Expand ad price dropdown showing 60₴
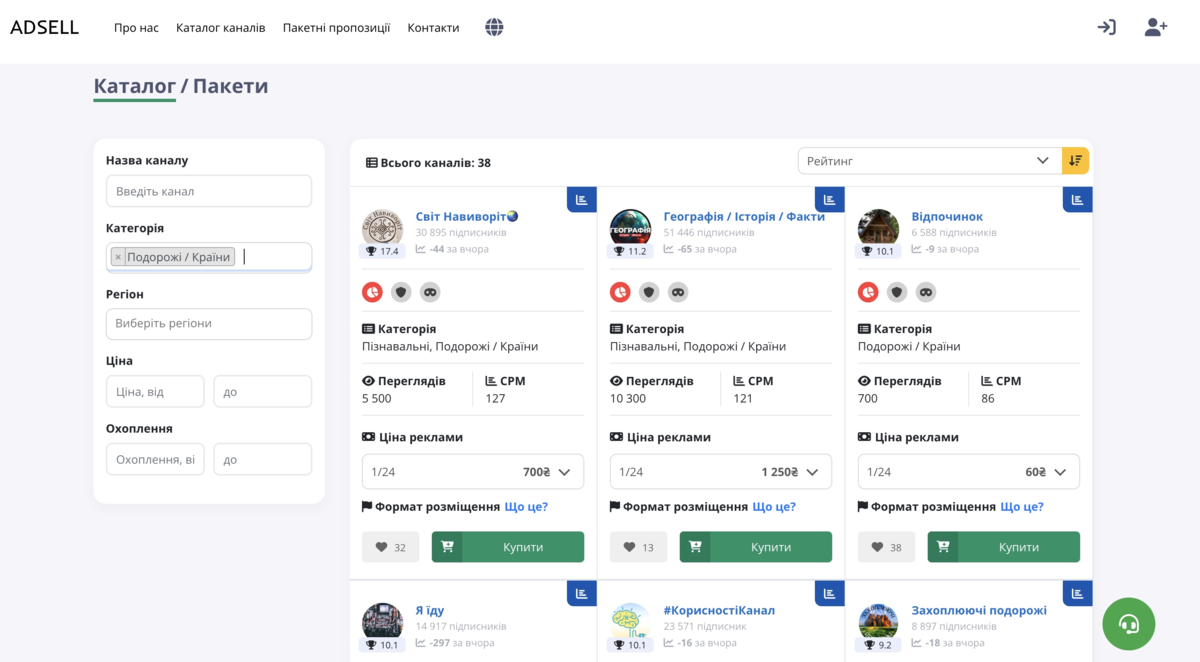The width and height of the screenshot is (1200, 662). [x=969, y=472]
